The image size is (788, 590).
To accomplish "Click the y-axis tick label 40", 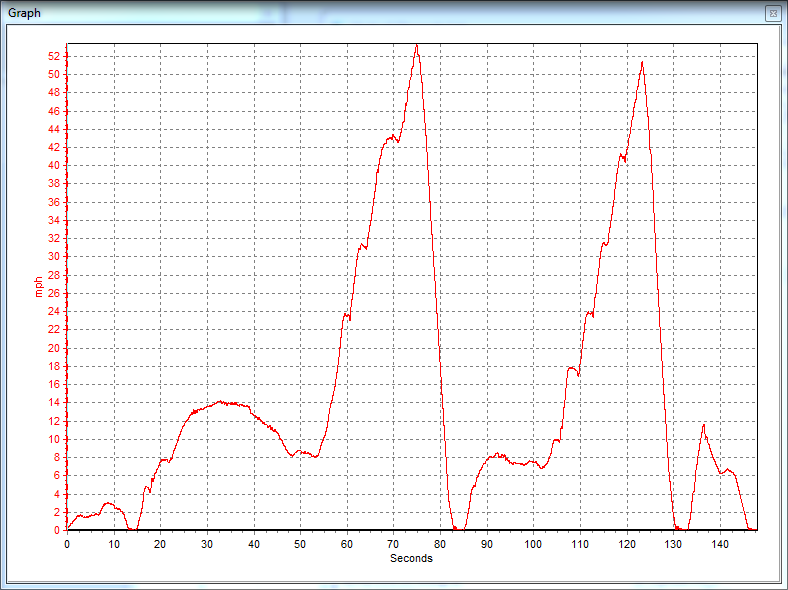I will point(55,165).
